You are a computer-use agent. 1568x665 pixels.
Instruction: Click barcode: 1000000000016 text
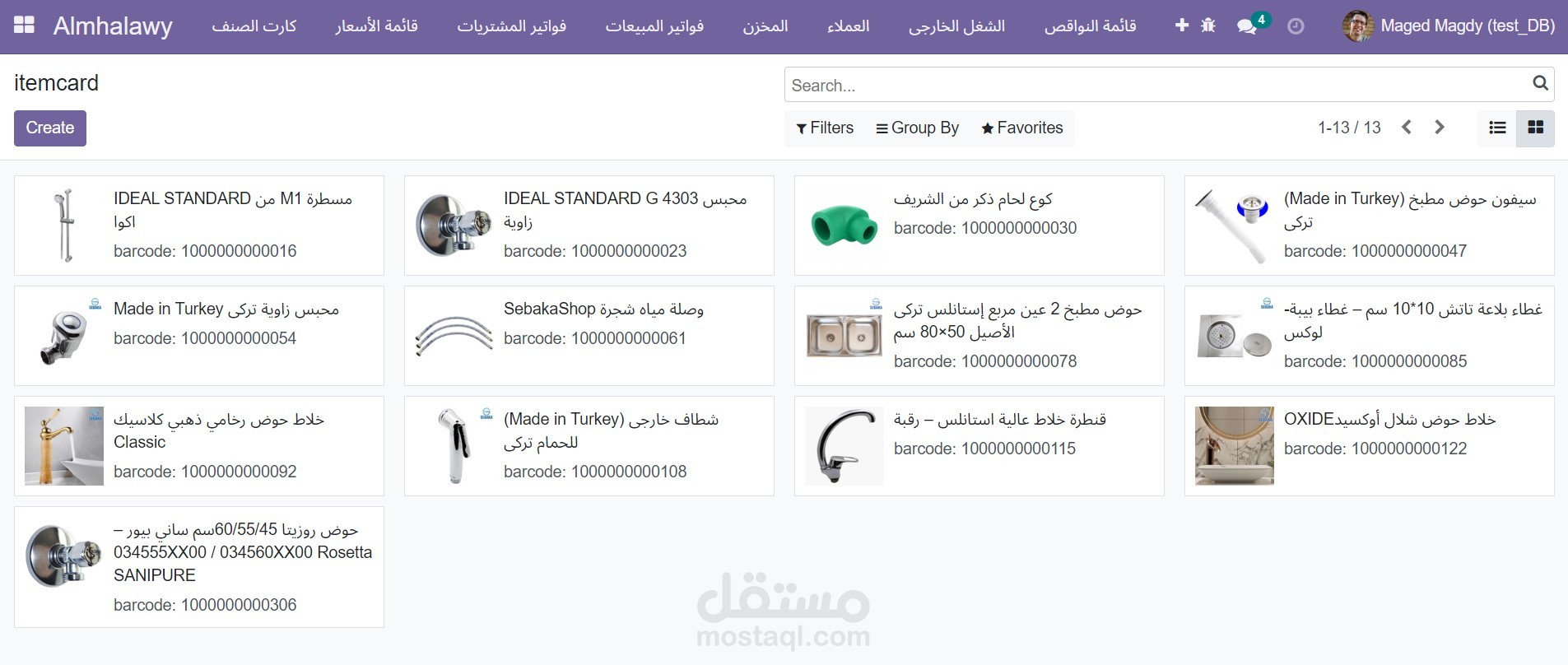[x=205, y=251]
